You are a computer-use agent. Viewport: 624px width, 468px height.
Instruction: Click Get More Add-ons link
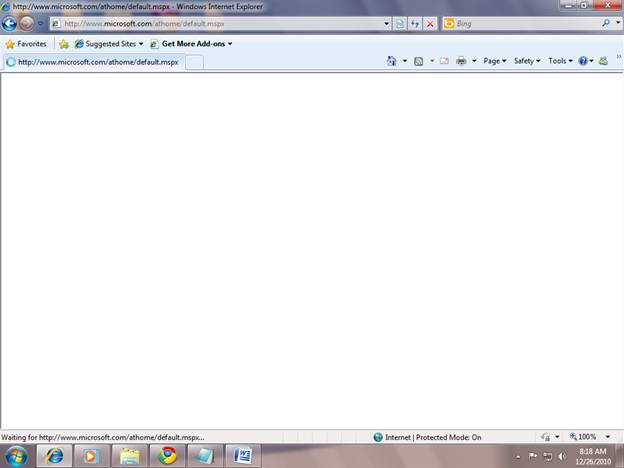(x=193, y=44)
